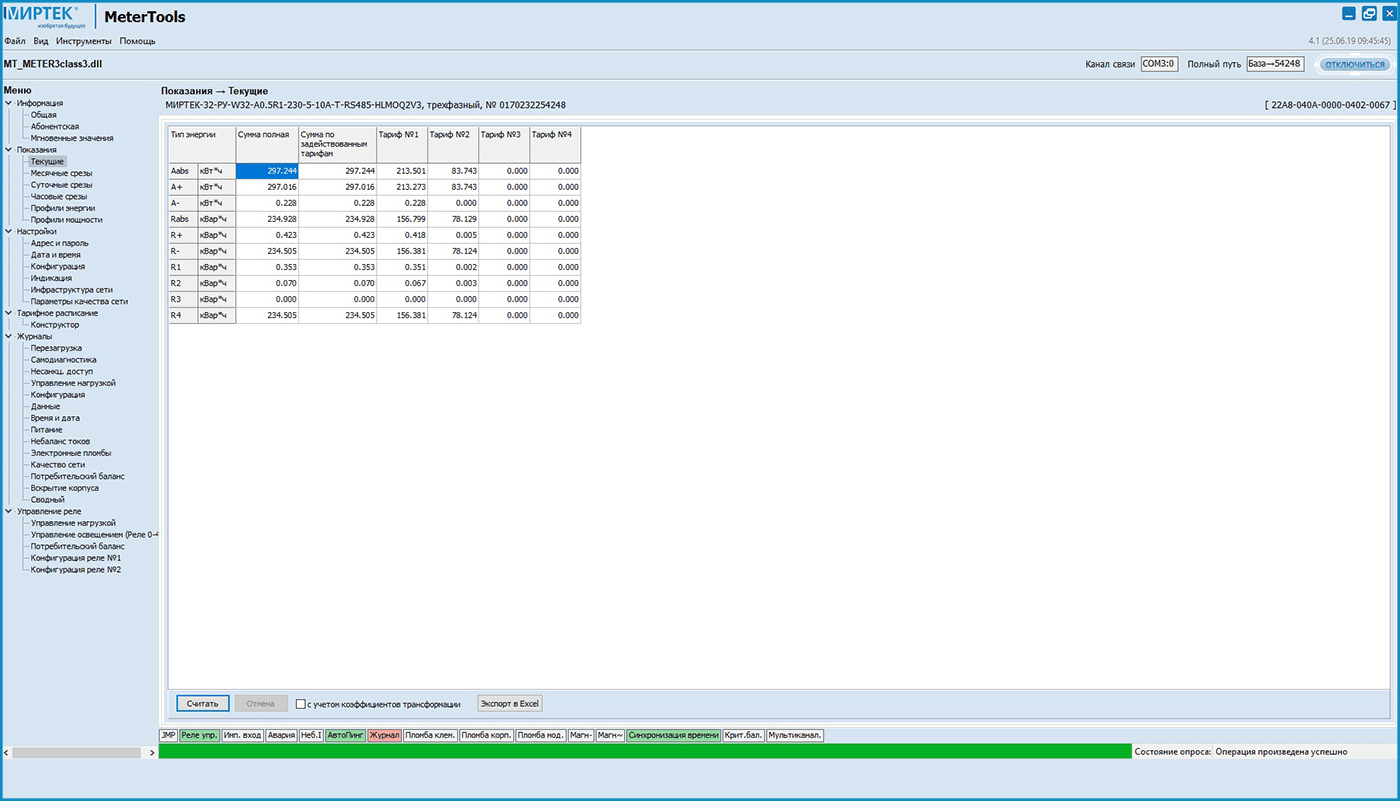Click the Отмена button
Image resolution: width=1400 pixels, height=801 pixels.
click(261, 704)
